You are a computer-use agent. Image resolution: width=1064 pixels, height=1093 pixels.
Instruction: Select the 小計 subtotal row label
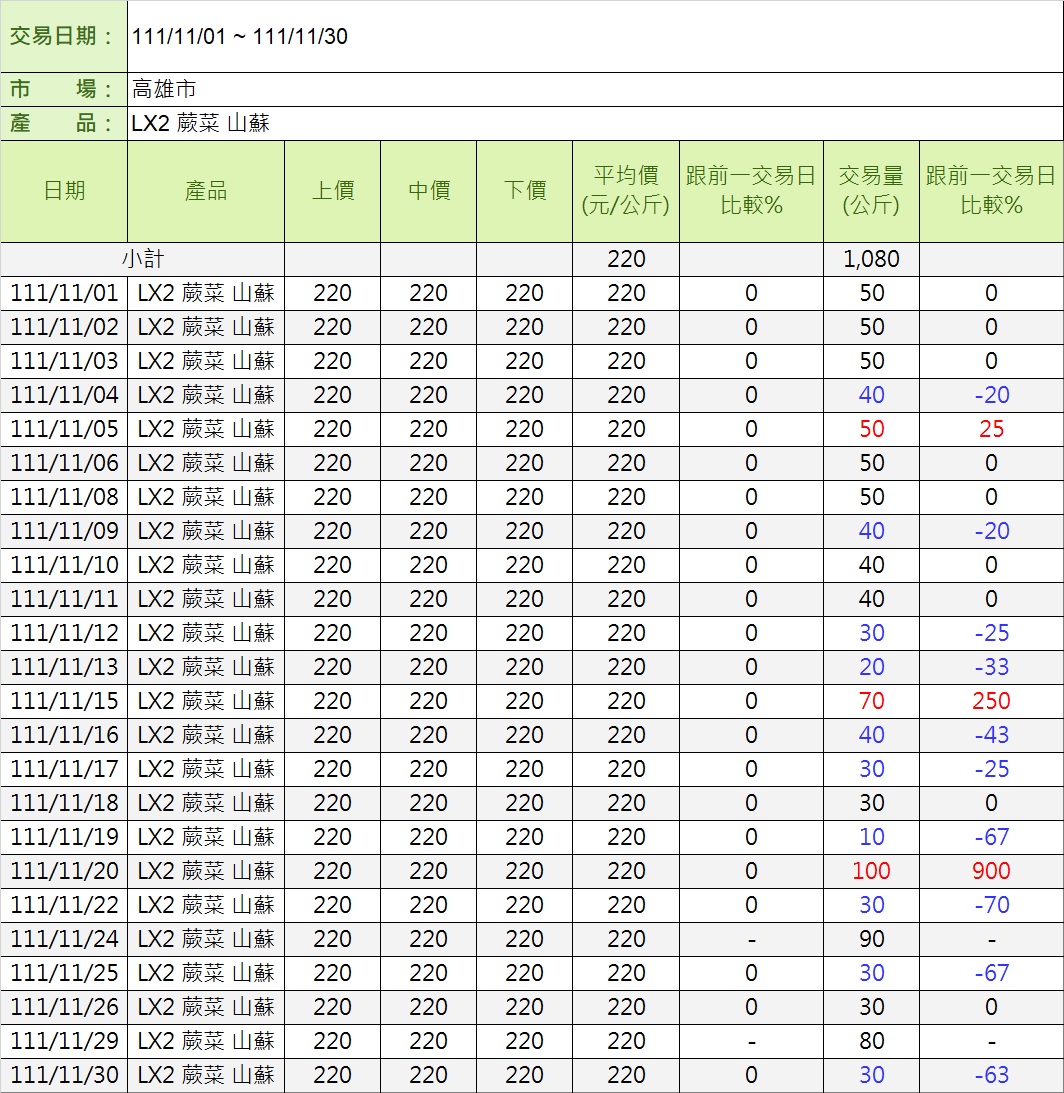tap(142, 259)
